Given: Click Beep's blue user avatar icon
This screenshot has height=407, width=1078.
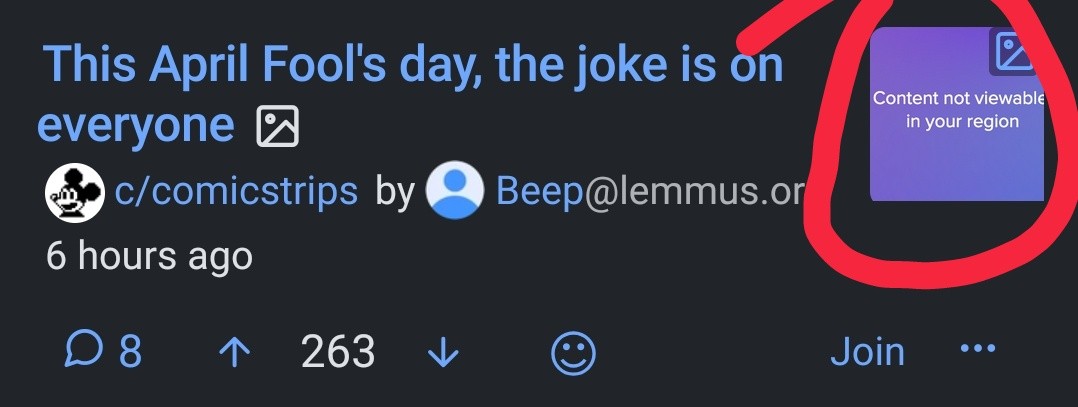Looking at the screenshot, I should click(x=455, y=192).
